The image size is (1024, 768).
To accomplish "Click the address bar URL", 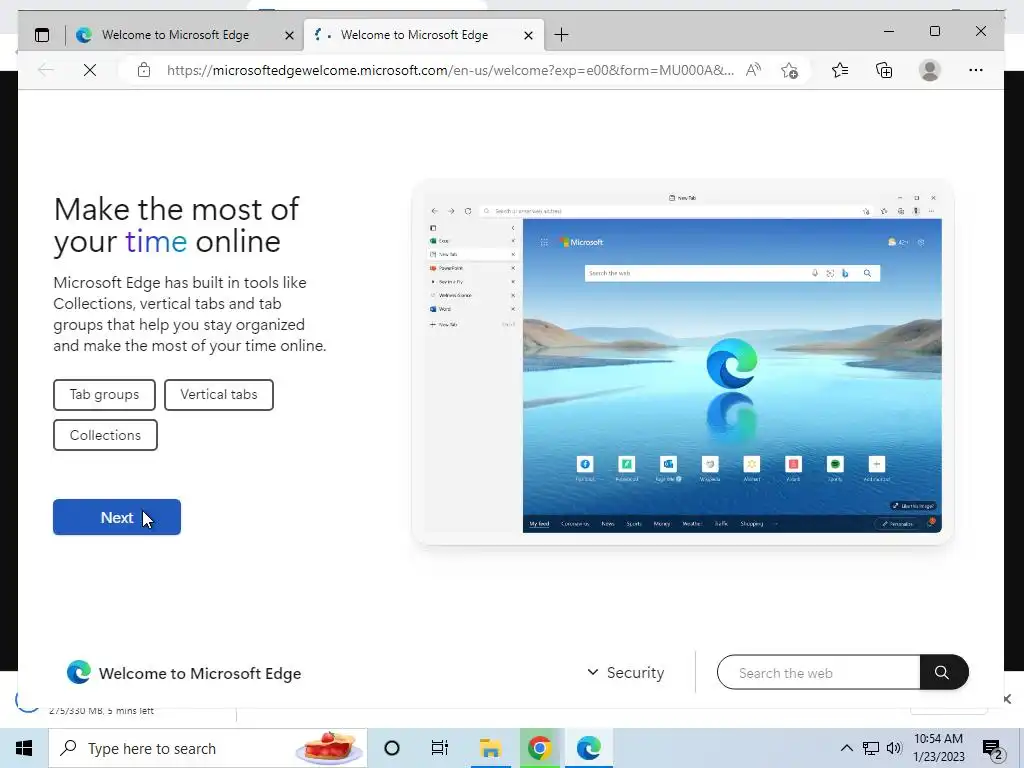I will coord(450,70).
